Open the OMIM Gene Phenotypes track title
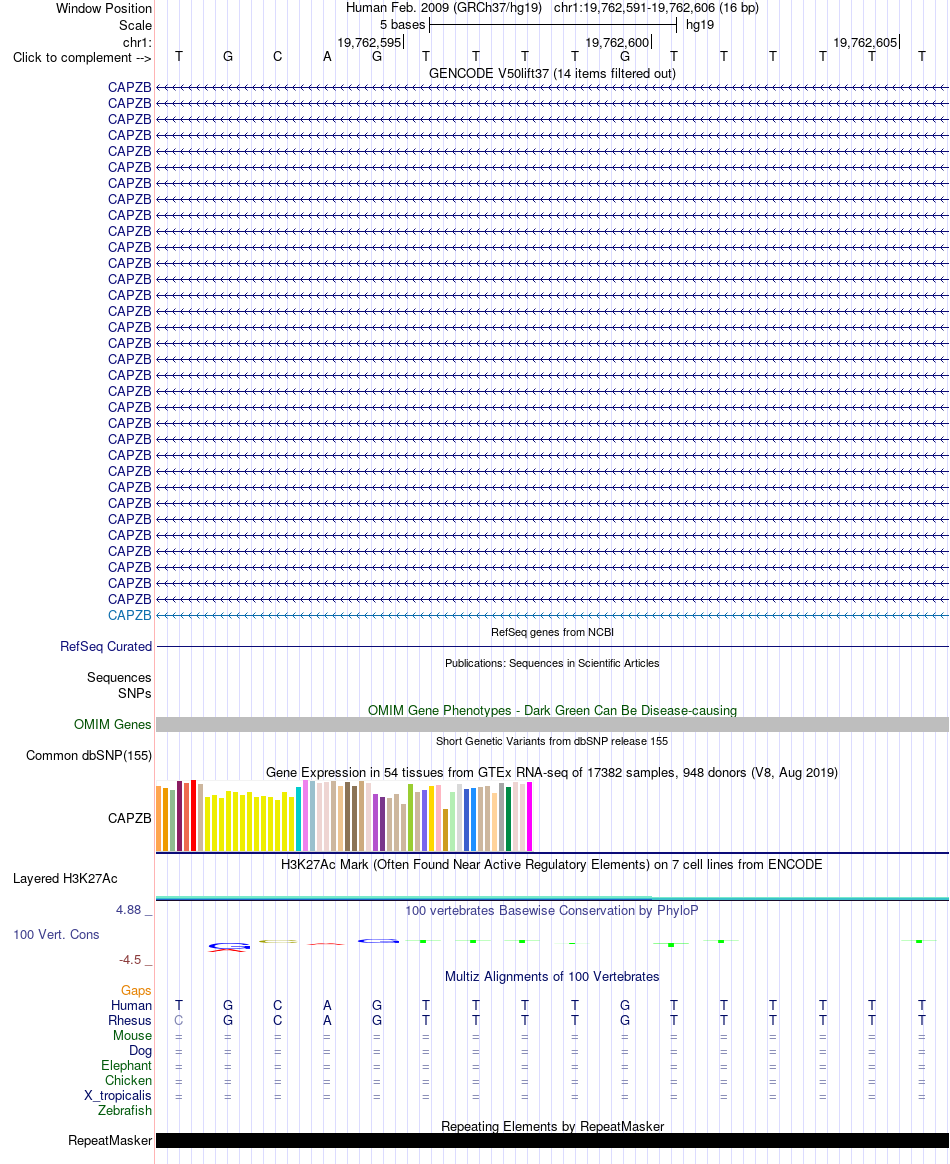Image resolution: width=950 pixels, height=1164 pixels. point(552,710)
